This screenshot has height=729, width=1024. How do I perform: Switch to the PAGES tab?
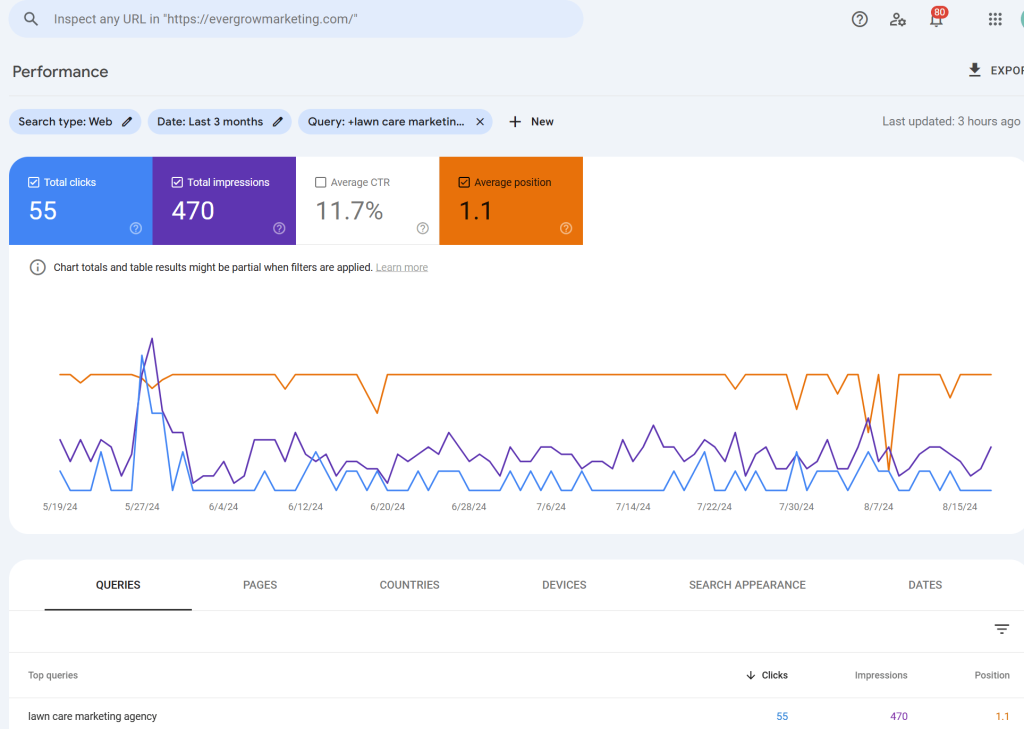tap(260, 585)
